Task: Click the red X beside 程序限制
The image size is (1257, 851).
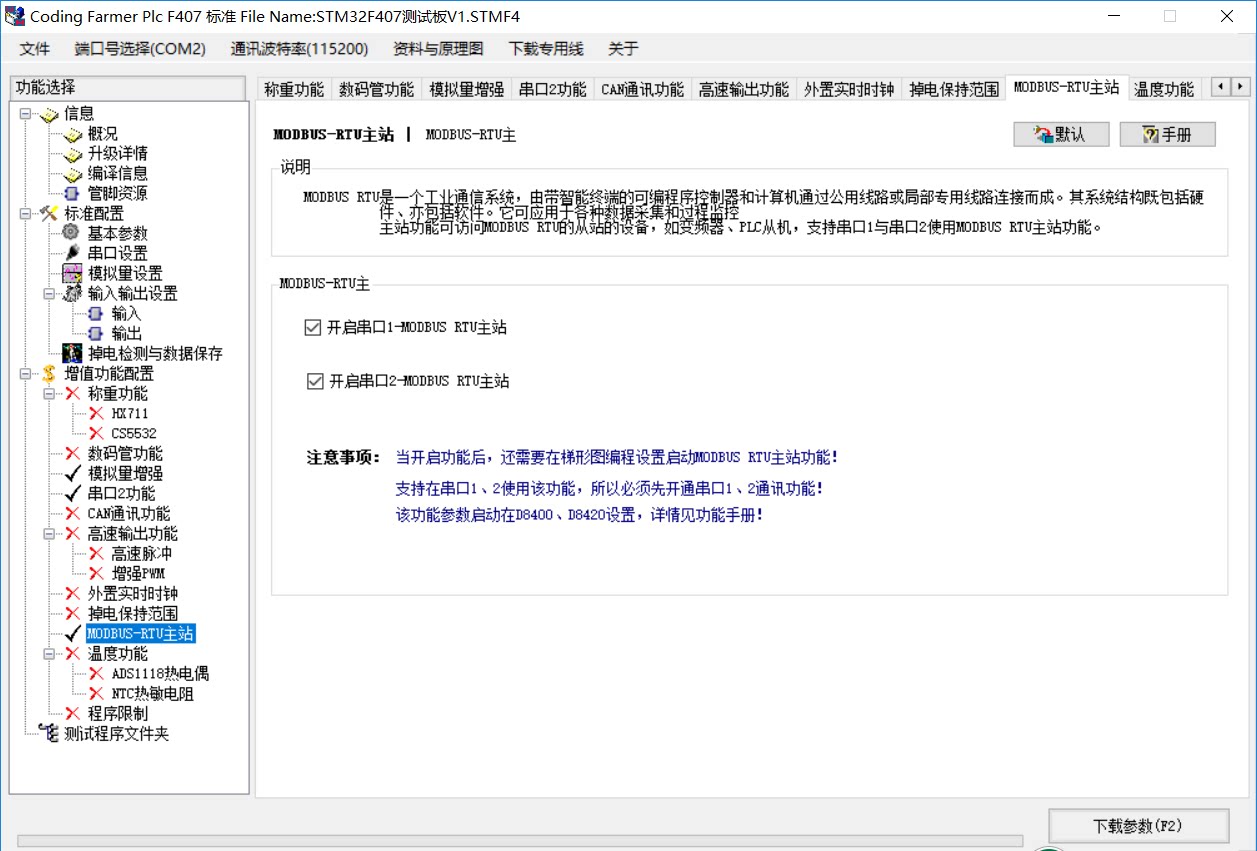Action: point(72,714)
